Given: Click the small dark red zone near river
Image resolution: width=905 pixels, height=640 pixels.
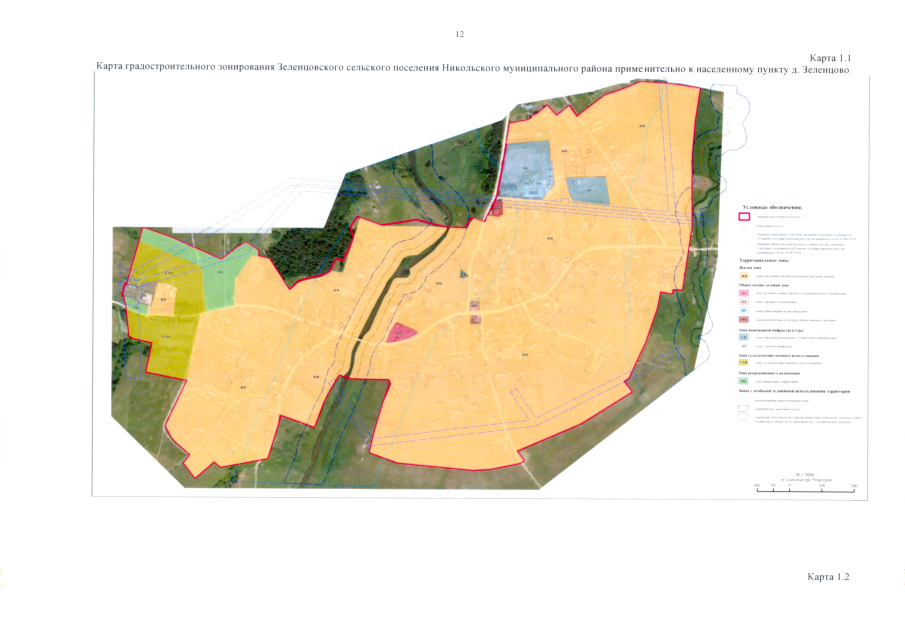Looking at the screenshot, I should (497, 209).
